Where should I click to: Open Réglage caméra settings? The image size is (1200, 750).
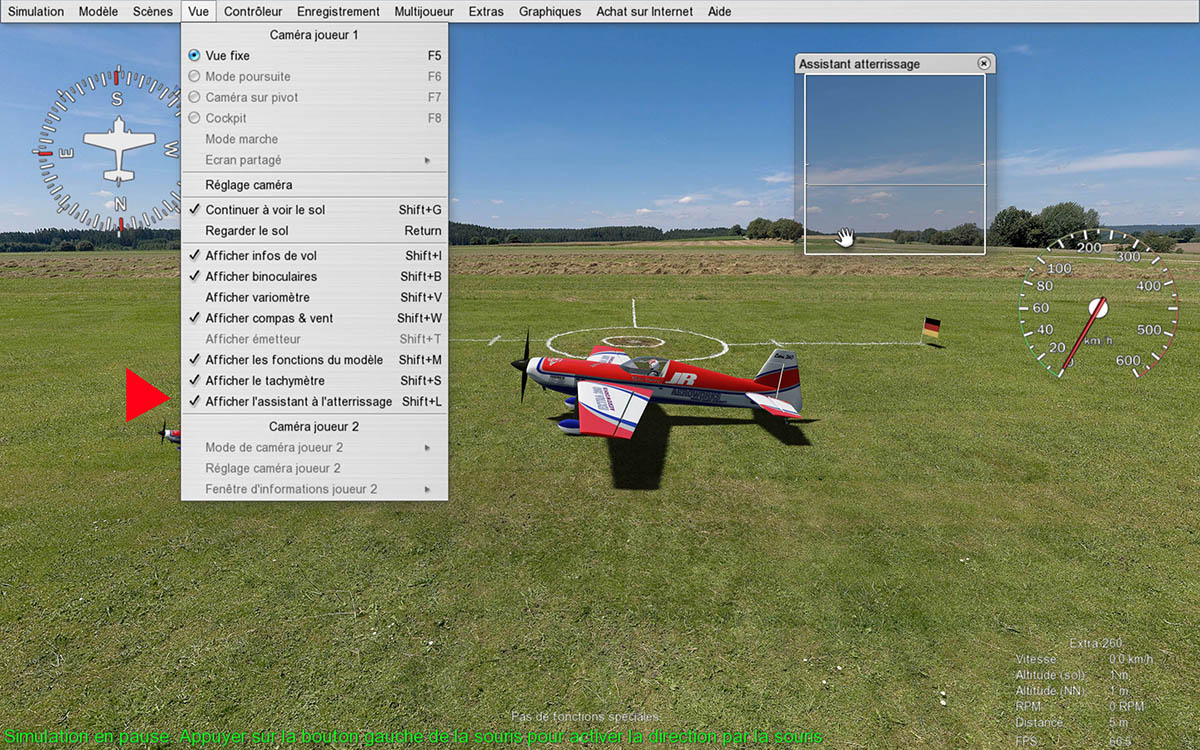pos(249,185)
